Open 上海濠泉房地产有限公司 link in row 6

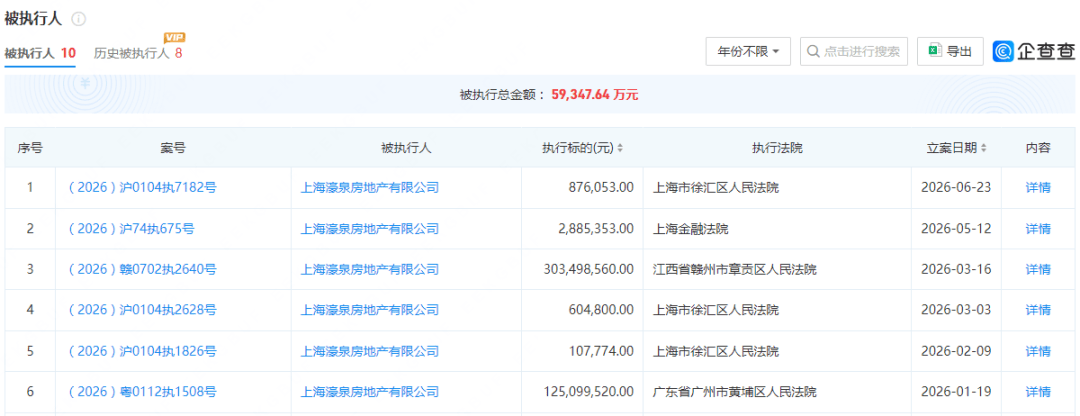(x=370, y=392)
